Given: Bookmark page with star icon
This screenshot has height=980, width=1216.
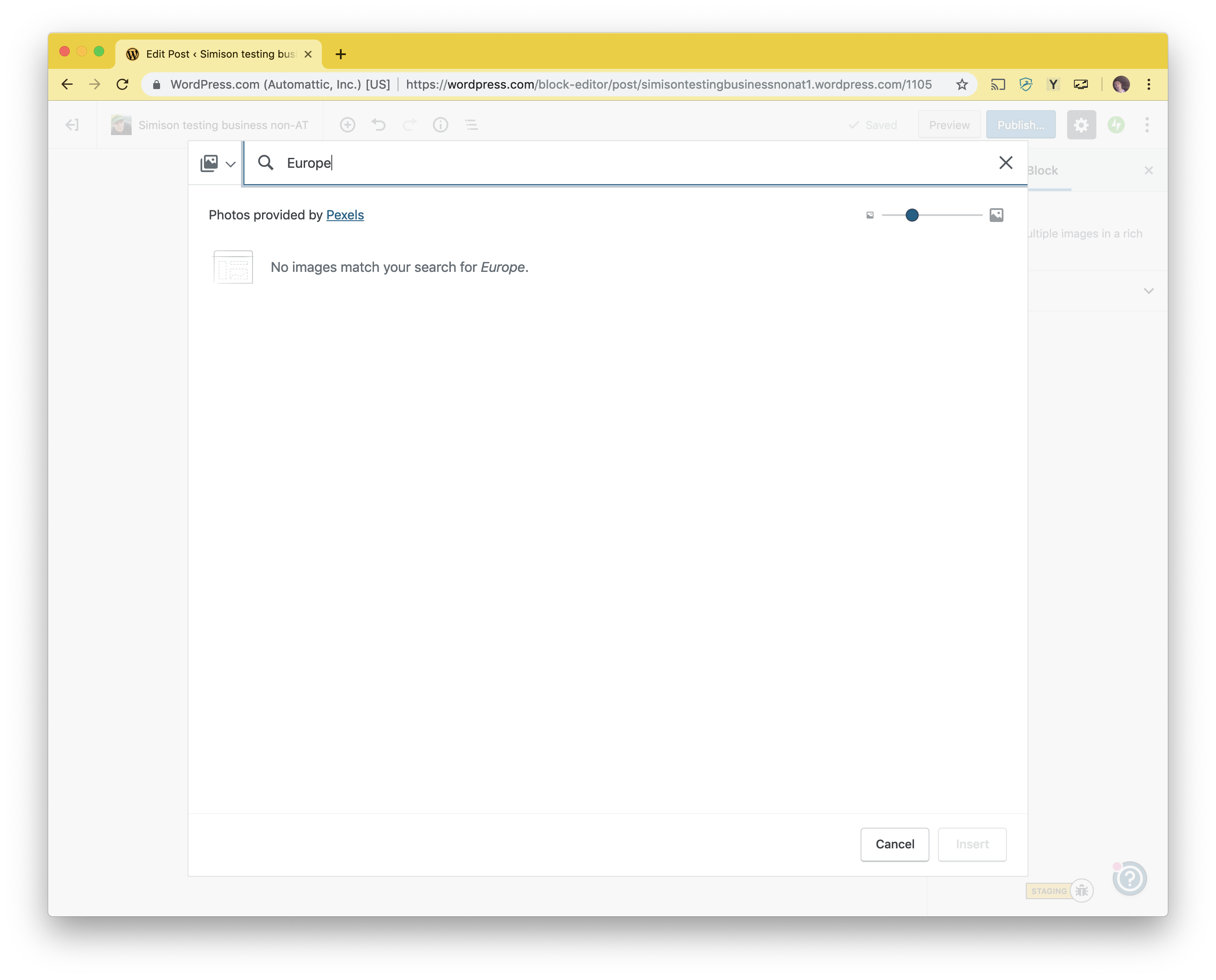Looking at the screenshot, I should 962,85.
